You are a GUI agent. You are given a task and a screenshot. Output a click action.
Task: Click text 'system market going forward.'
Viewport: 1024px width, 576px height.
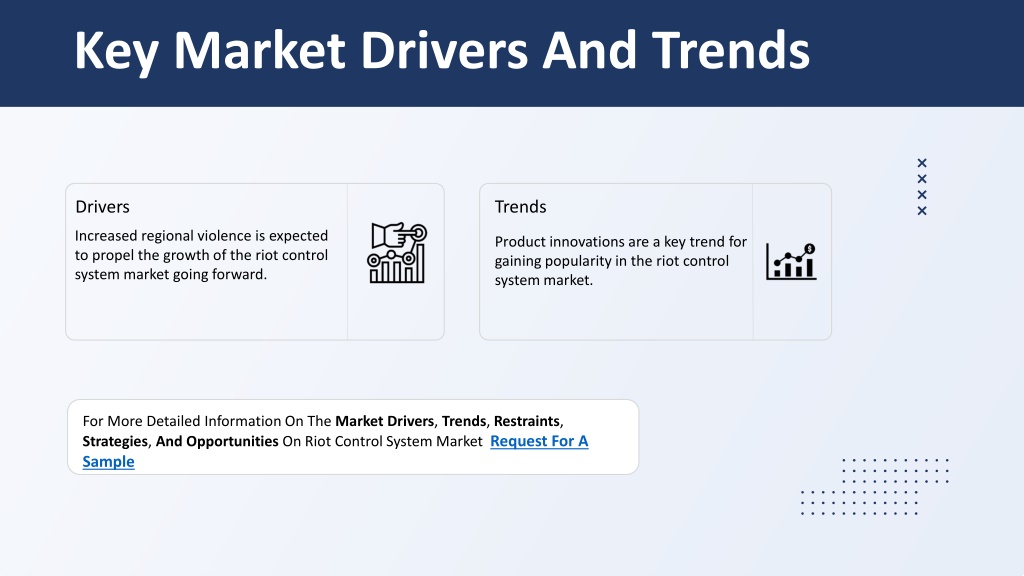171,274
